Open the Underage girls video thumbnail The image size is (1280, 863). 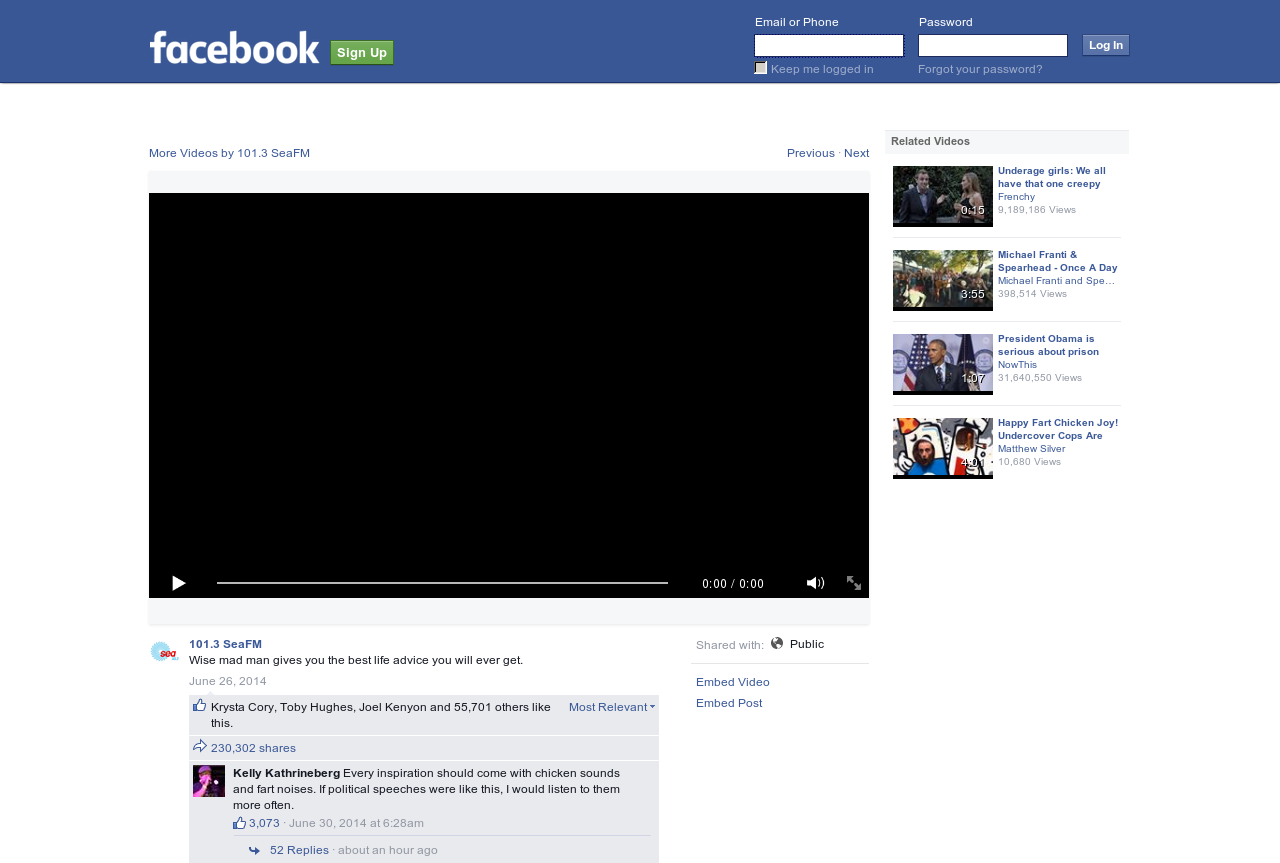point(943,196)
